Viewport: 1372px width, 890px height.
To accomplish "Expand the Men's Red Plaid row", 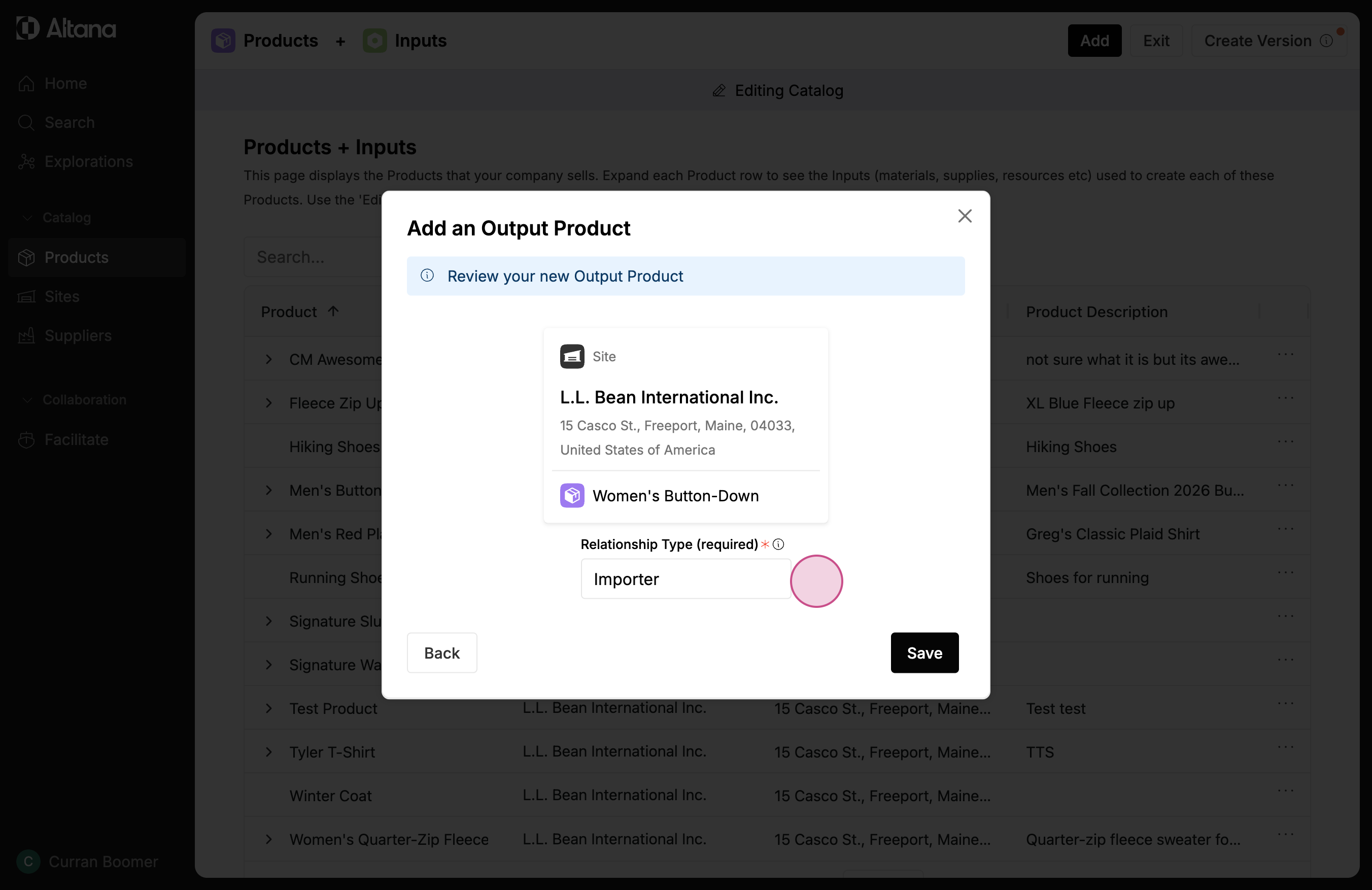I will pos(268,534).
